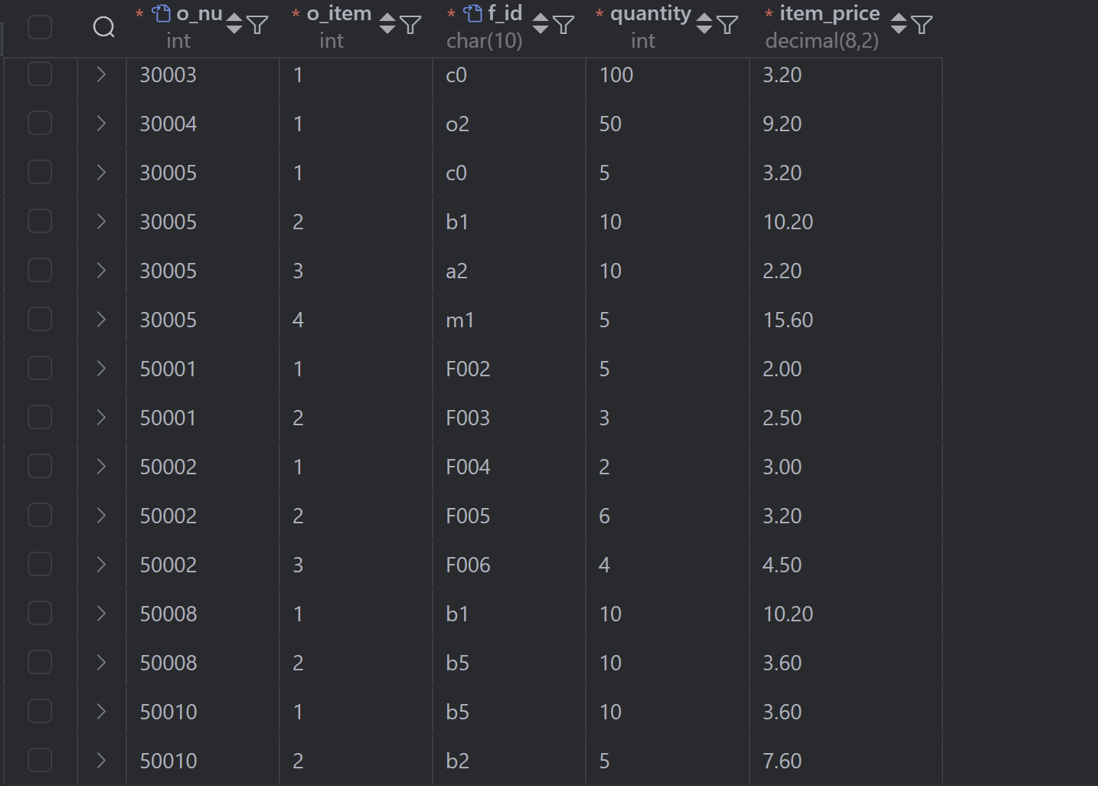The height and width of the screenshot is (786, 1098).
Task: Select the f_id cell showing m1
Action: [509, 320]
